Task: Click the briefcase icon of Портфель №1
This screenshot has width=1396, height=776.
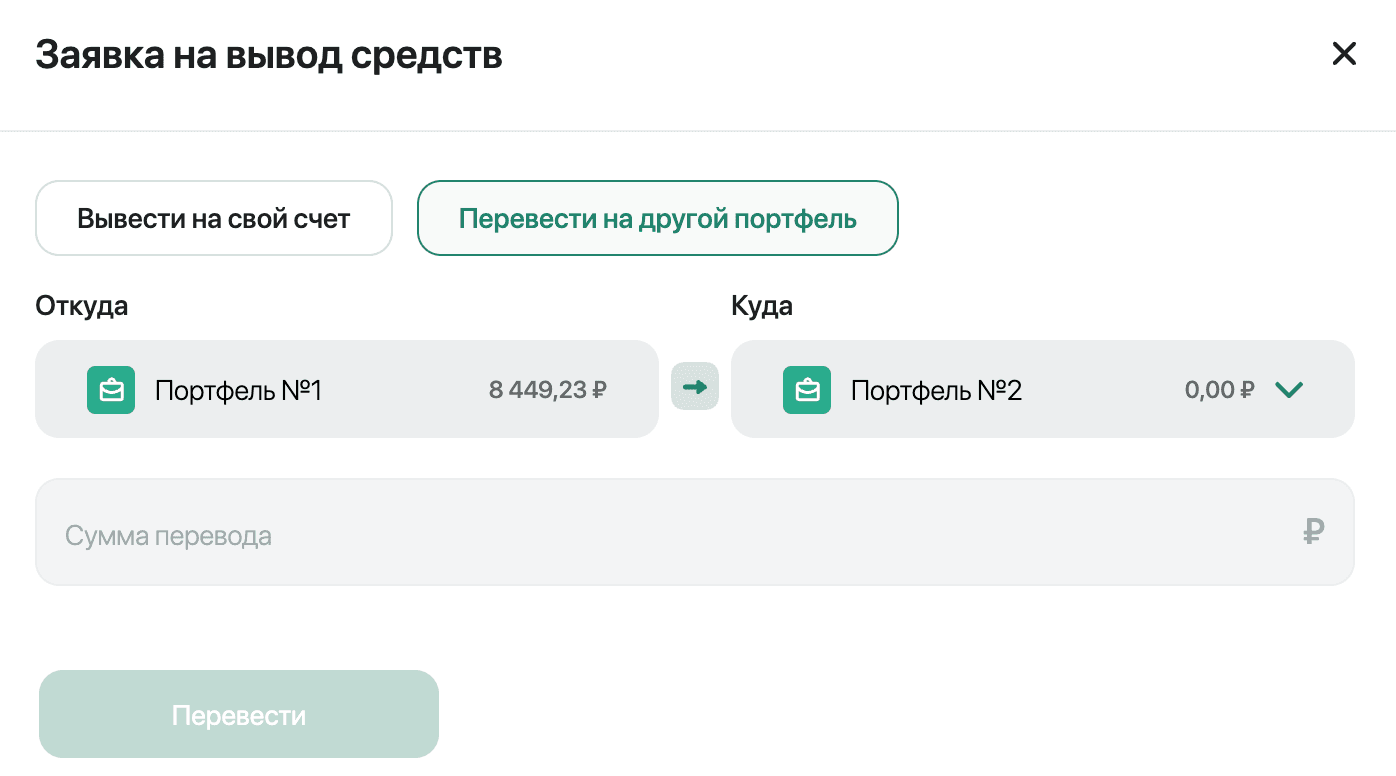Action: coord(111,390)
